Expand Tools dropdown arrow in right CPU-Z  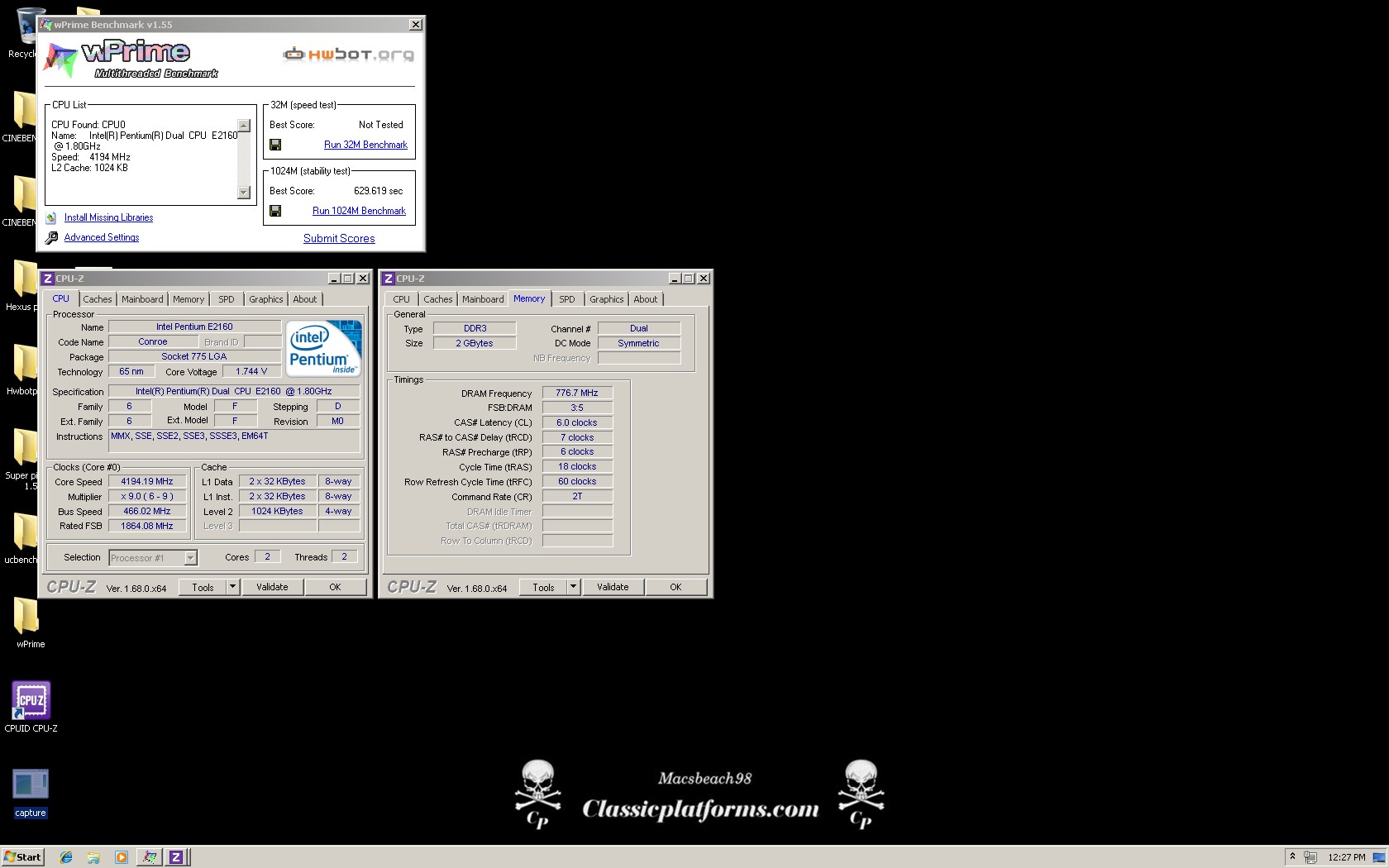click(574, 587)
